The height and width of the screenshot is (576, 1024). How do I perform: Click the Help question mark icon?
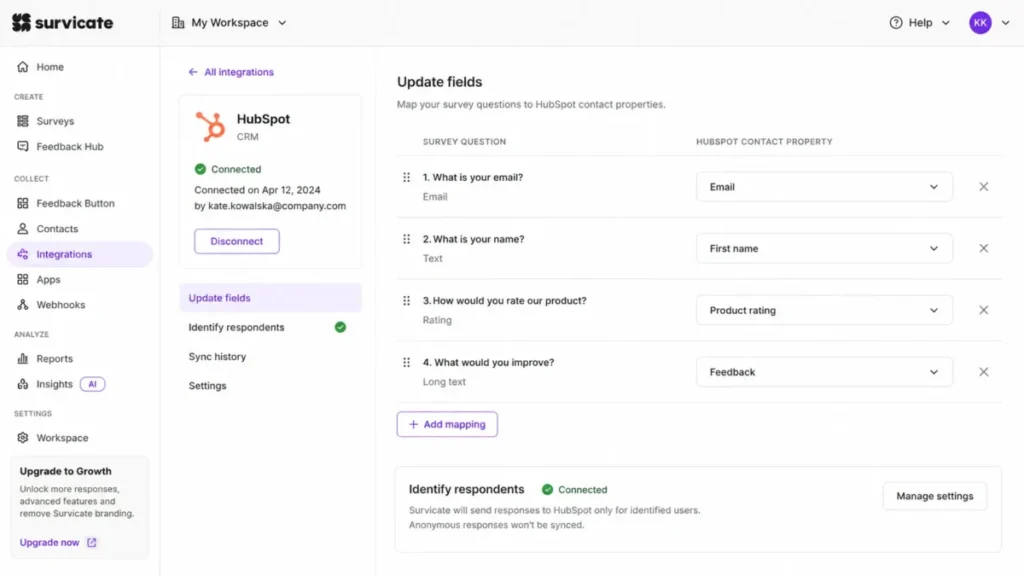(x=896, y=23)
